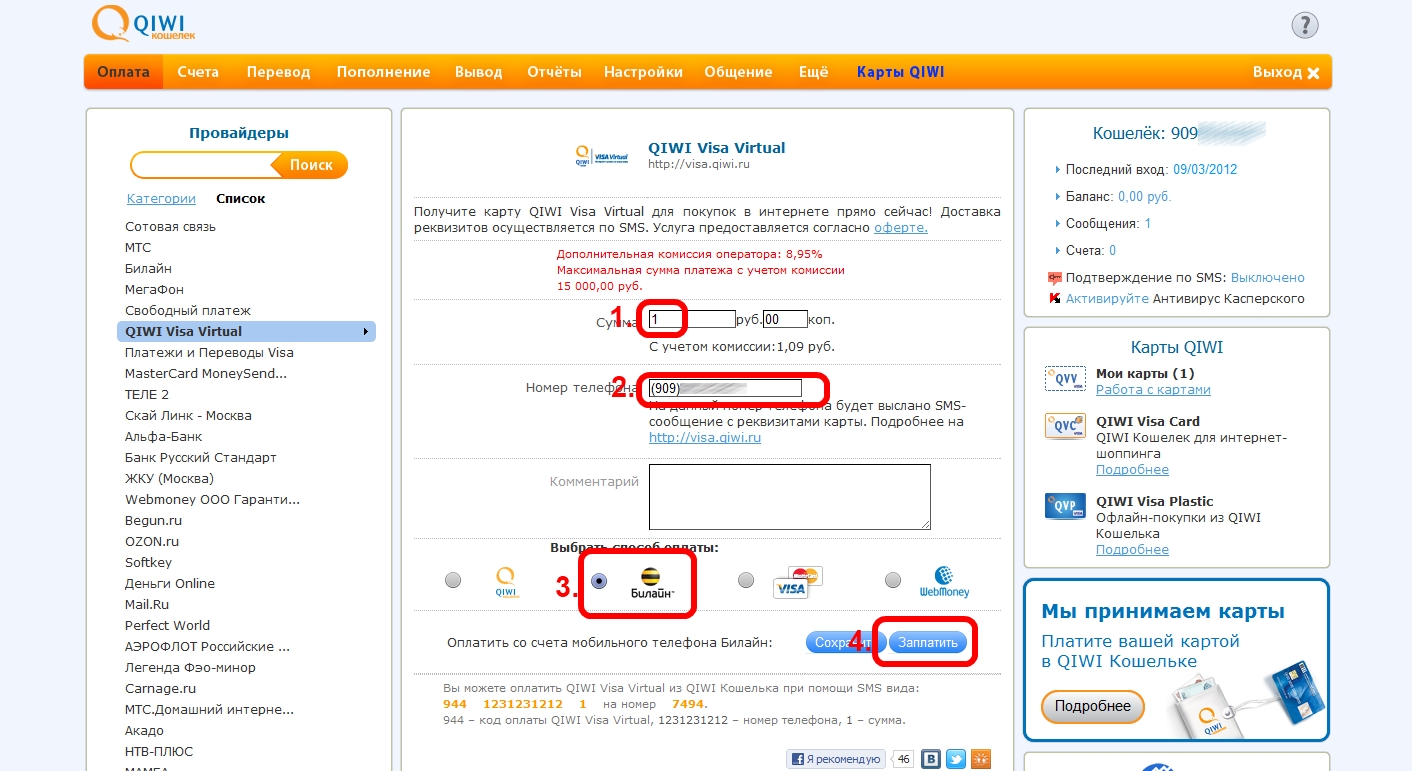Open the Перевод menu item
This screenshot has height=771, width=1412.
[279, 72]
